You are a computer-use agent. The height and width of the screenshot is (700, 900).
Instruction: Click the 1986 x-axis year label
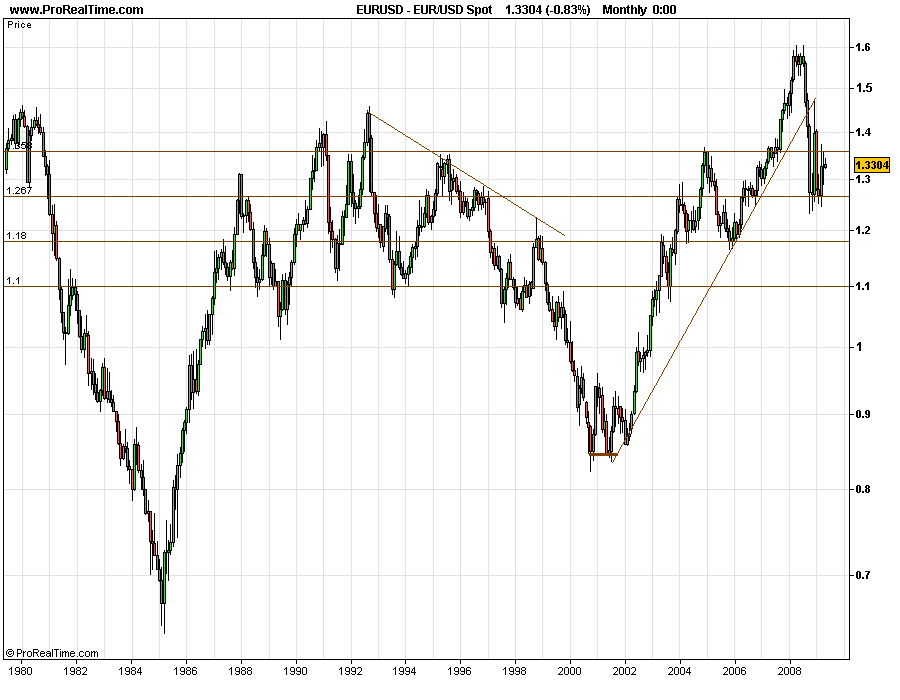pyautogui.click(x=186, y=671)
